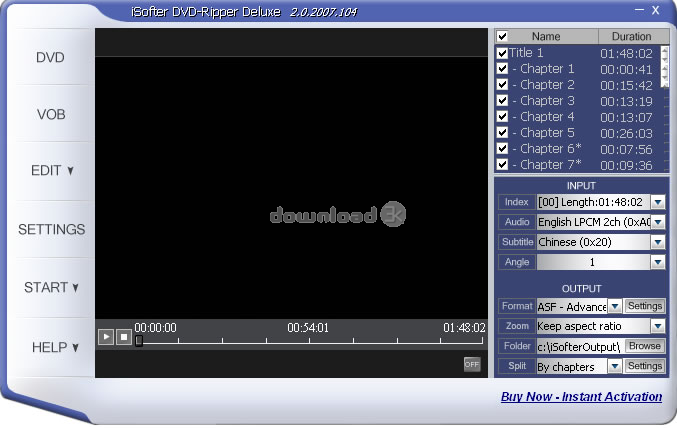Select the Chapter 1 row name
This screenshot has width=677, height=428.
(x=543, y=69)
